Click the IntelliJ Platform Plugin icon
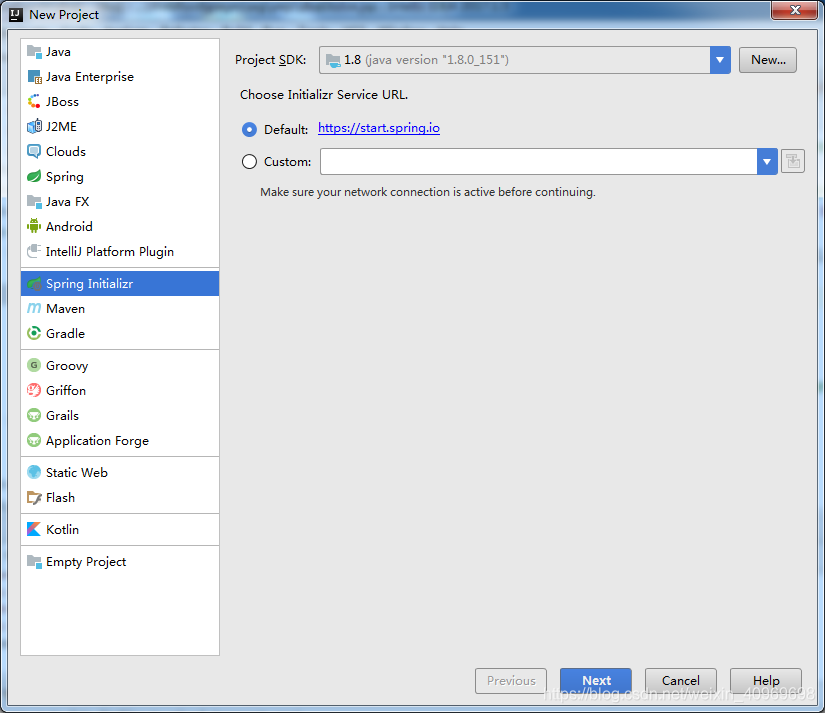 coord(34,251)
